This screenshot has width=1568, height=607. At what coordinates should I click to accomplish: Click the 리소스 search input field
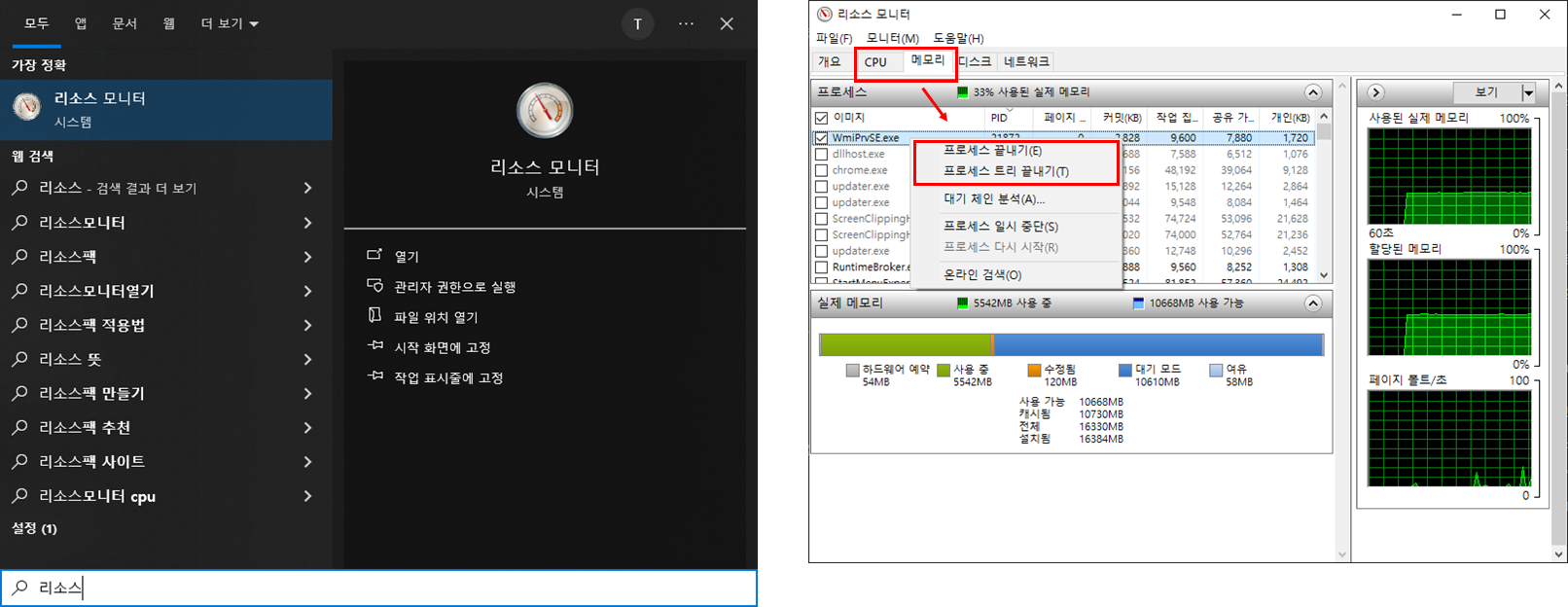click(x=378, y=588)
